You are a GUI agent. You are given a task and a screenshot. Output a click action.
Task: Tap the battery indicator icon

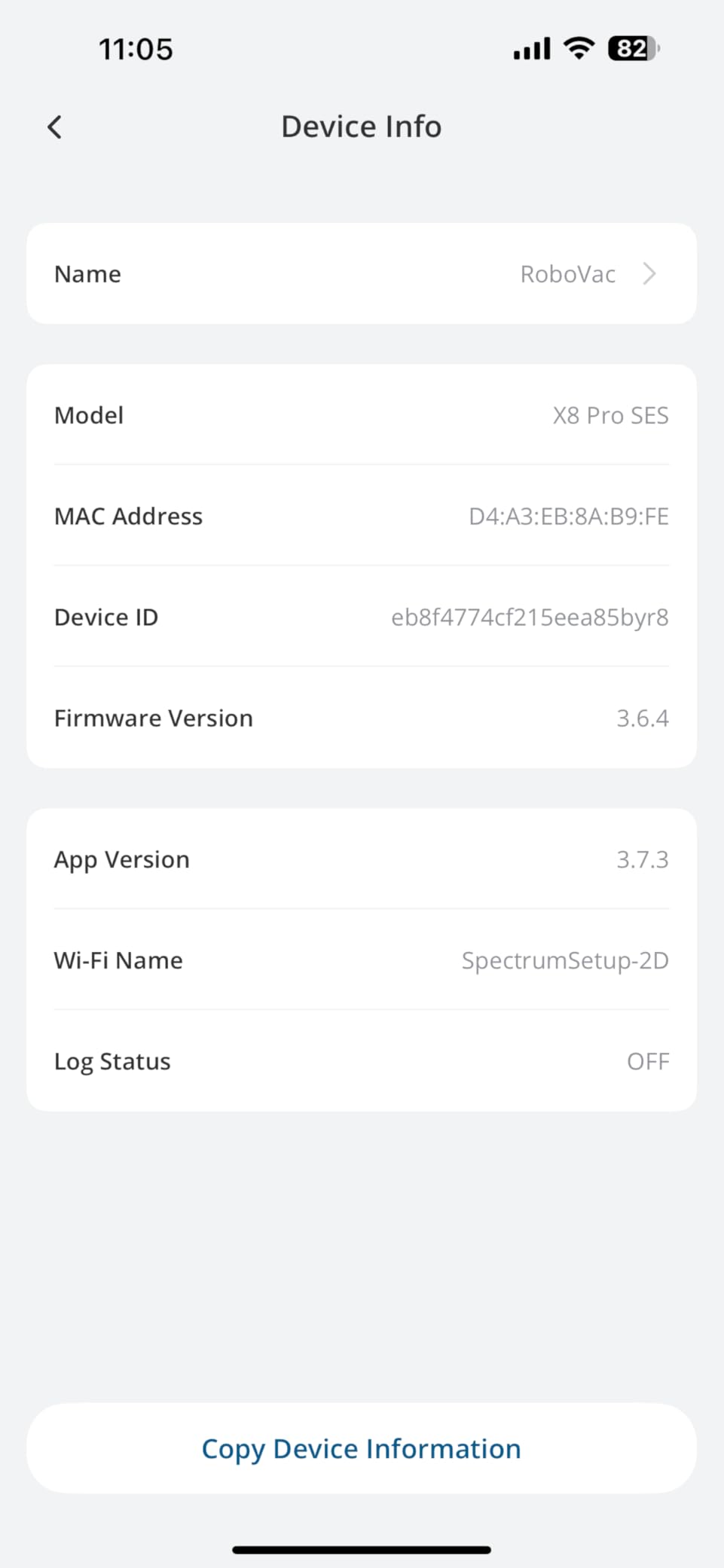tap(634, 49)
